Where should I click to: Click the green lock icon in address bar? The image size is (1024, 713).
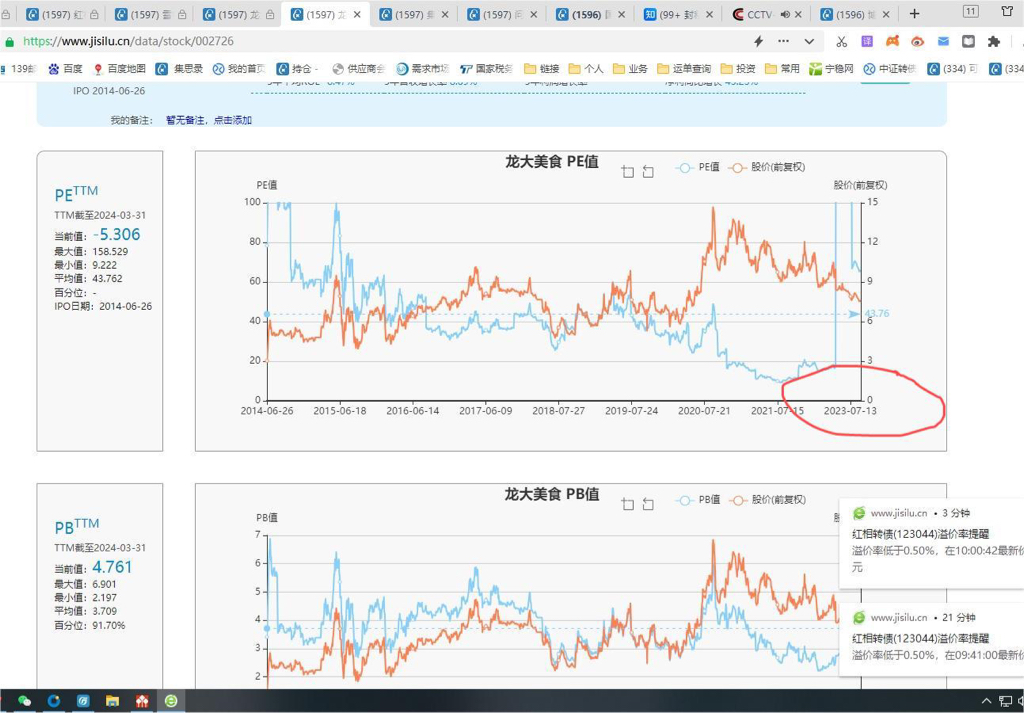[9, 42]
